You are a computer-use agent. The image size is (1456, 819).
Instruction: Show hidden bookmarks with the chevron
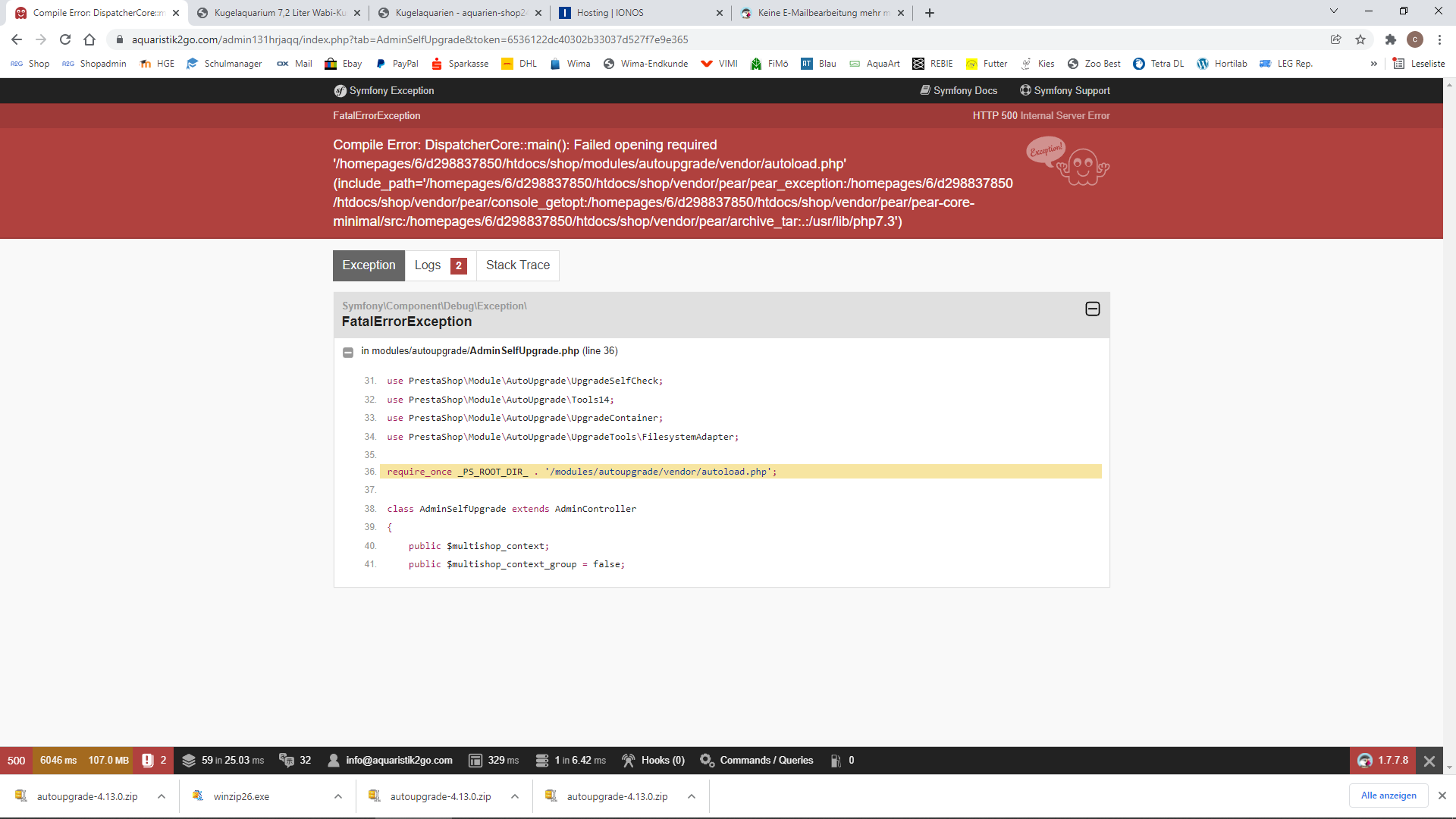pos(1373,64)
